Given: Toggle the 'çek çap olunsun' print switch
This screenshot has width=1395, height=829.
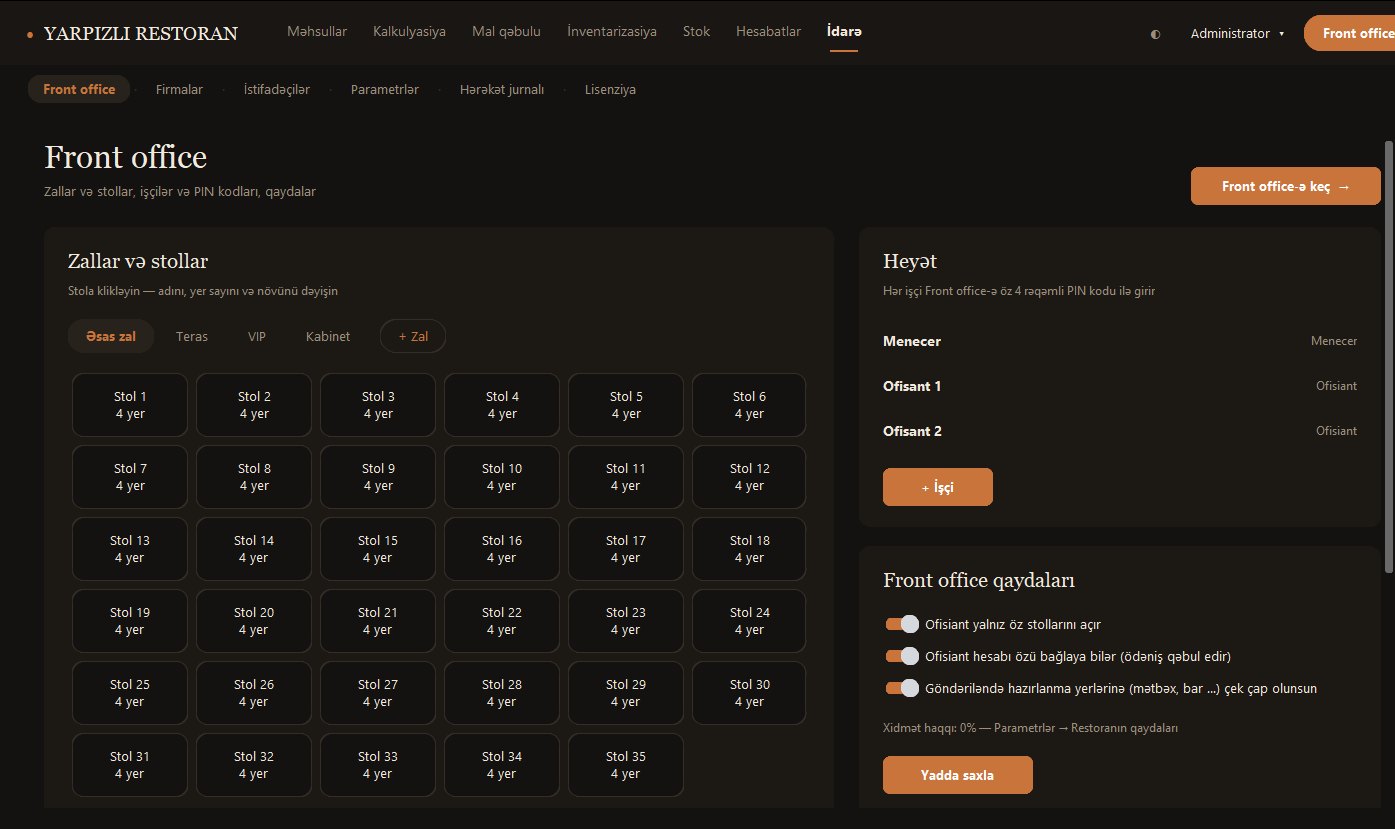Looking at the screenshot, I should tap(902, 689).
